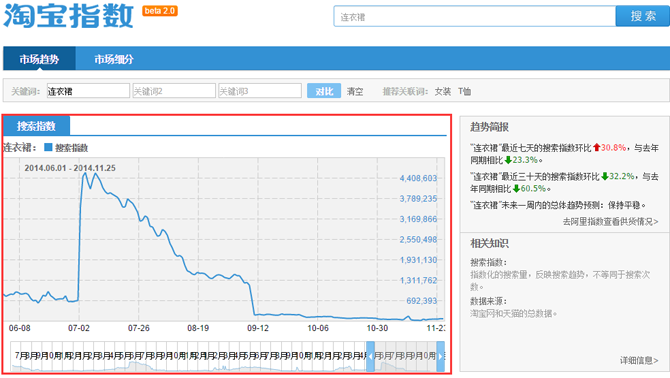670x378 pixels.
Task: Click the 对比 compare button
Action: [x=324, y=91]
